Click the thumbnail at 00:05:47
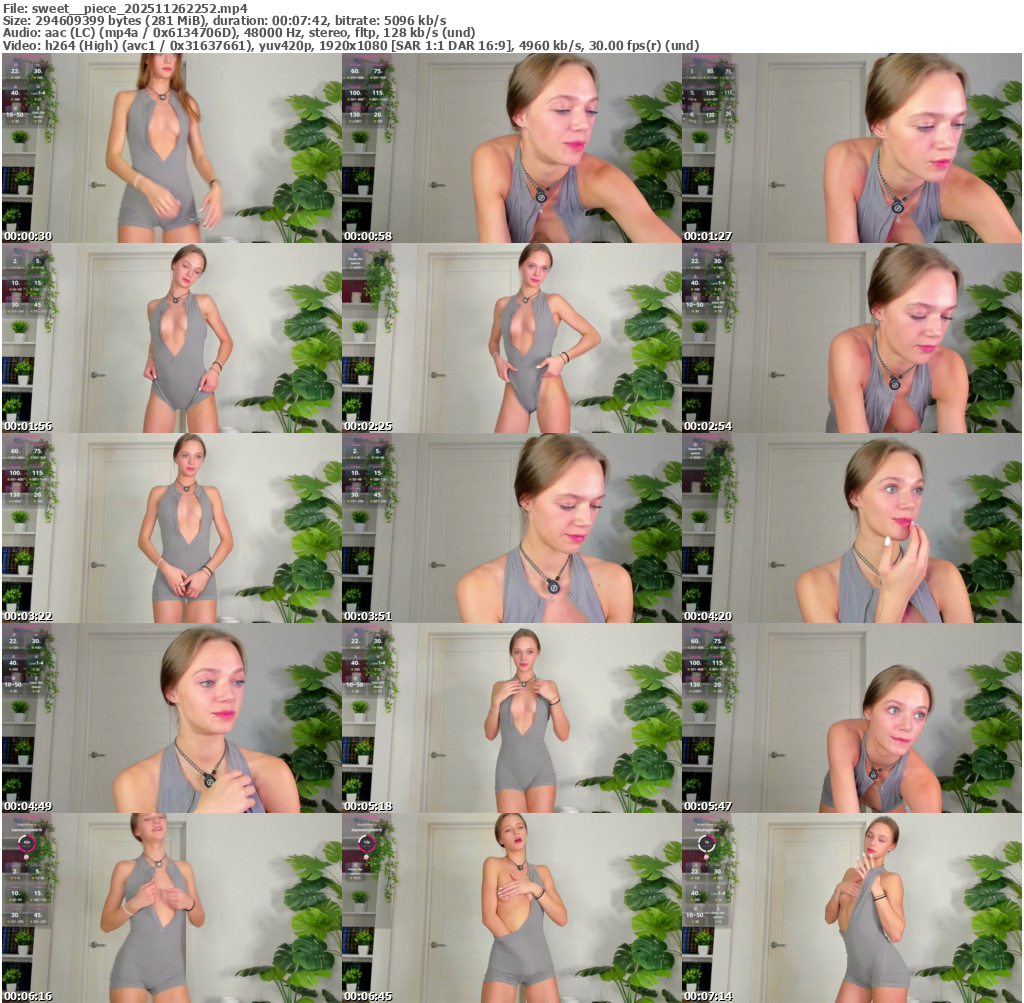Image resolution: width=1024 pixels, height=1003 pixels. (x=852, y=718)
